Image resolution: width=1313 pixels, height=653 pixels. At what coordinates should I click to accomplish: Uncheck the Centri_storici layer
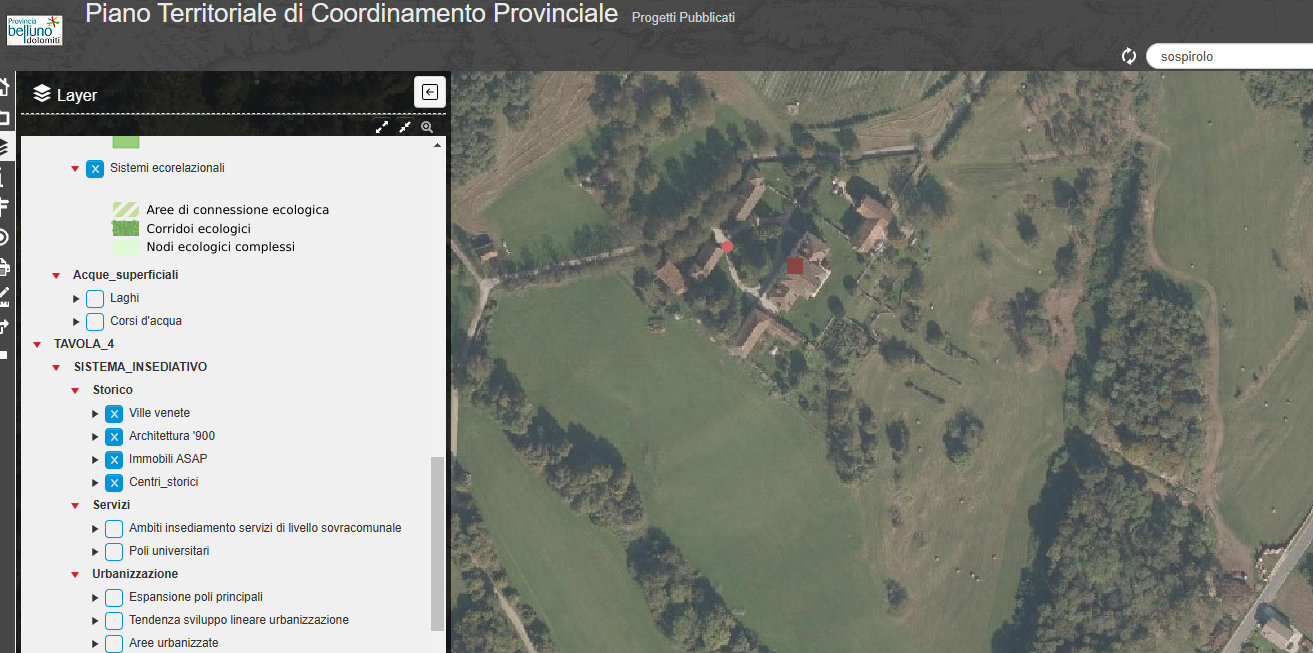coord(114,483)
